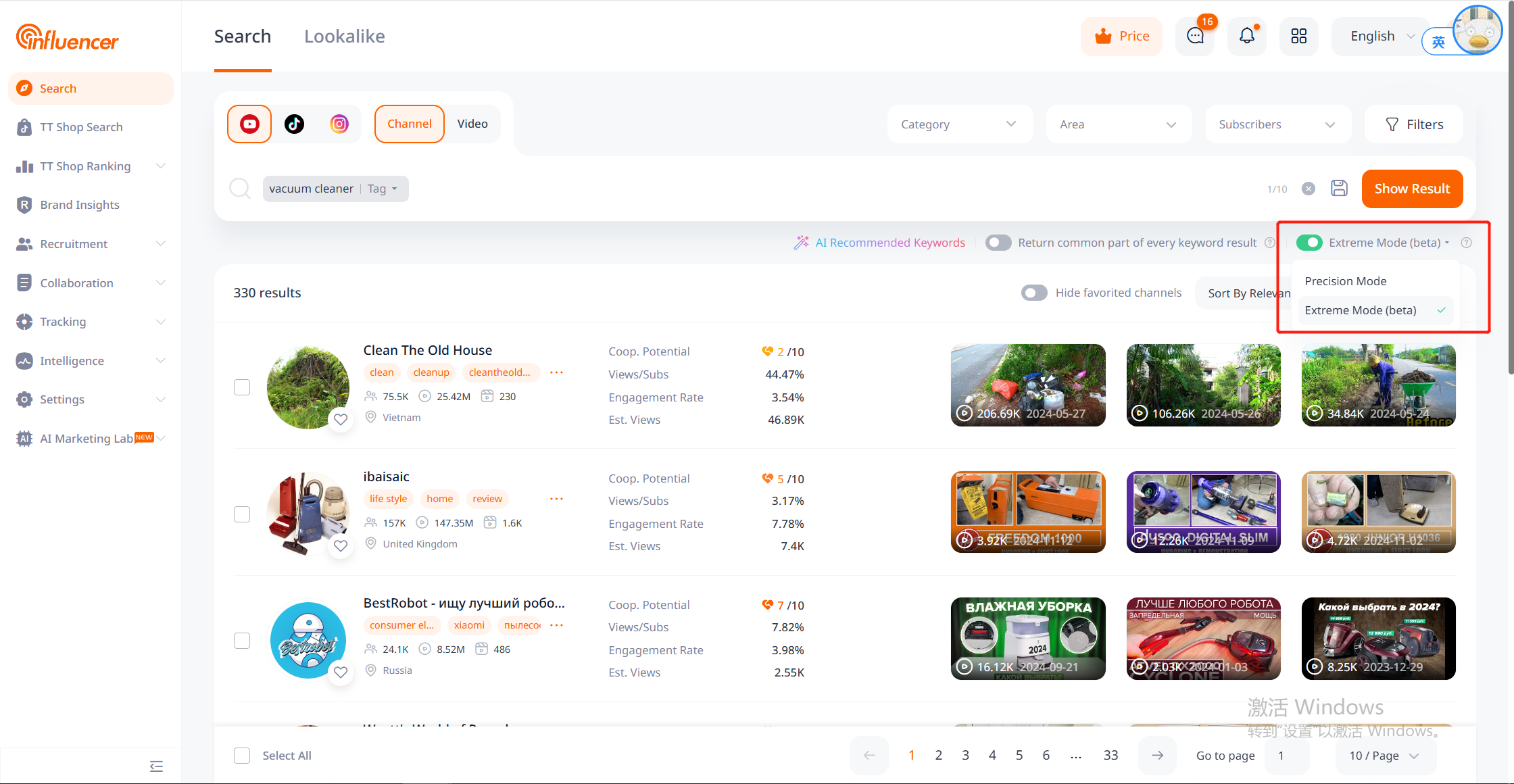
Task: Select the Instagram platform icon
Action: (x=339, y=124)
